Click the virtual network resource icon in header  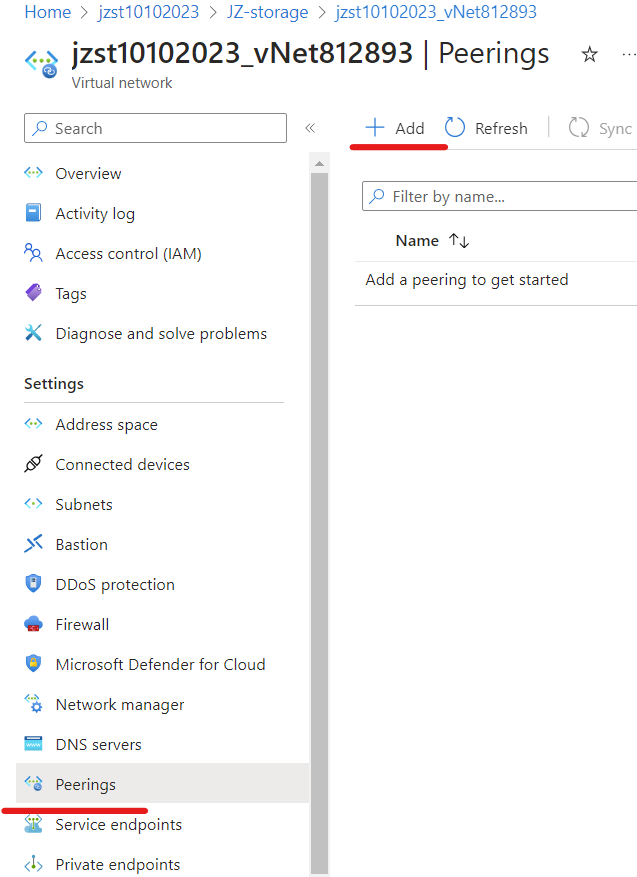point(41,63)
